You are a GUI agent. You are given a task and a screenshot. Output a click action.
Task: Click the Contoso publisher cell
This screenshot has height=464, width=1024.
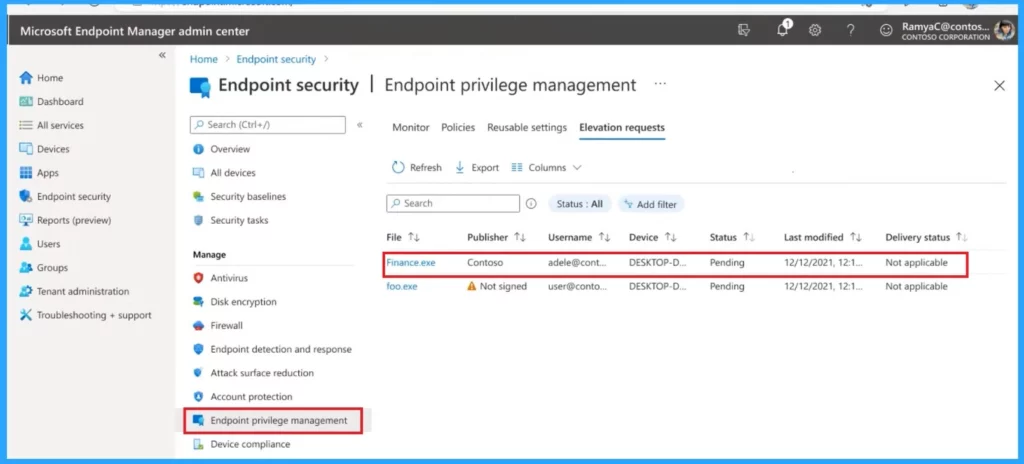(x=485, y=263)
